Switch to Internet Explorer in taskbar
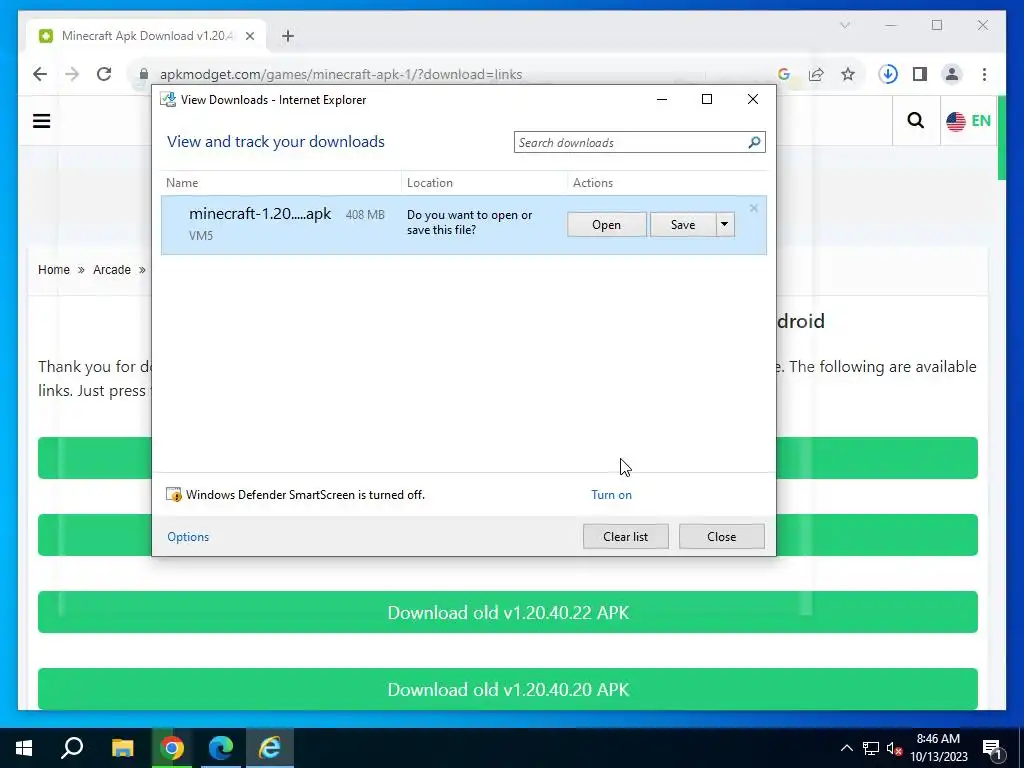The width and height of the screenshot is (1024, 768). coord(270,748)
